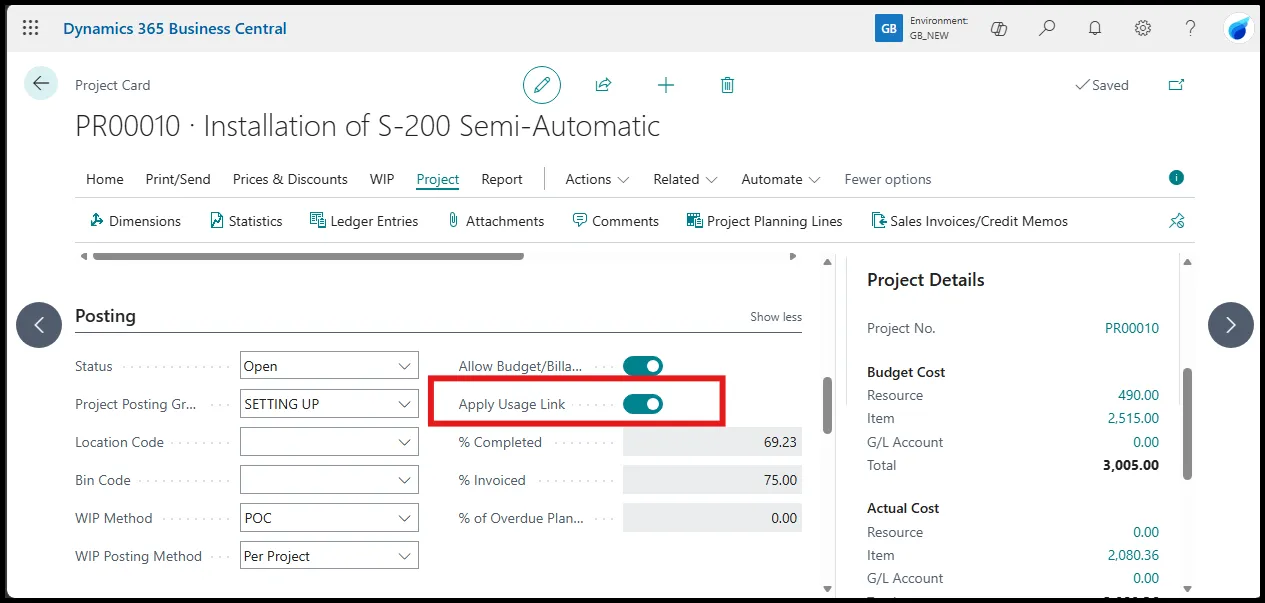1265x603 pixels.
Task: Click the card's vertical scrollbar thumb
Action: [x=827, y=405]
